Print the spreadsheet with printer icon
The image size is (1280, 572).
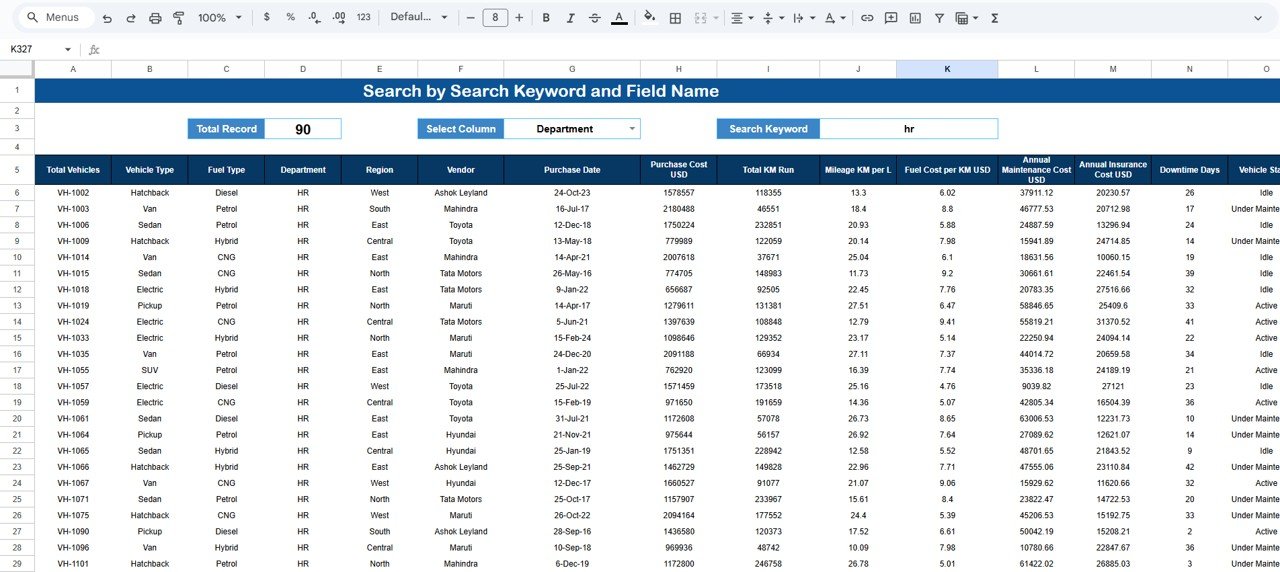155,18
